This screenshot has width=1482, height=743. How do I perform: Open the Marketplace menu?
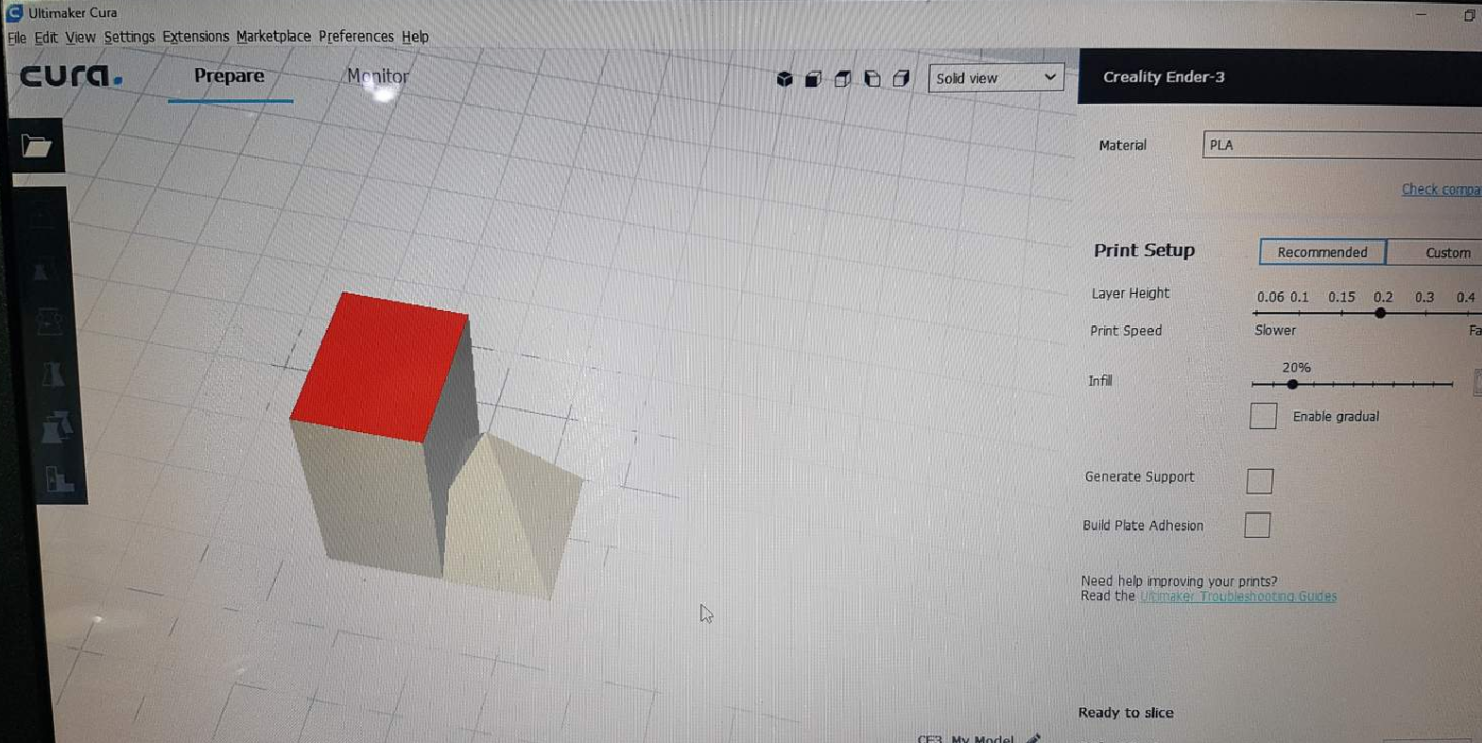pos(273,37)
